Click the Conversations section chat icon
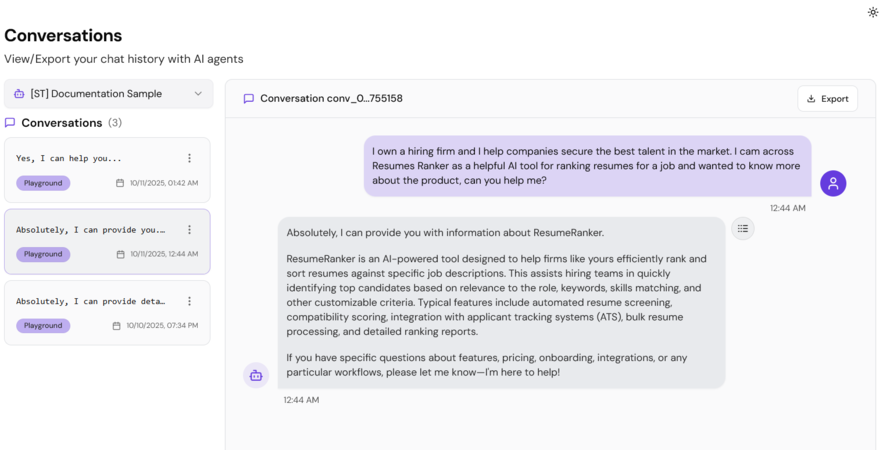 (10, 123)
